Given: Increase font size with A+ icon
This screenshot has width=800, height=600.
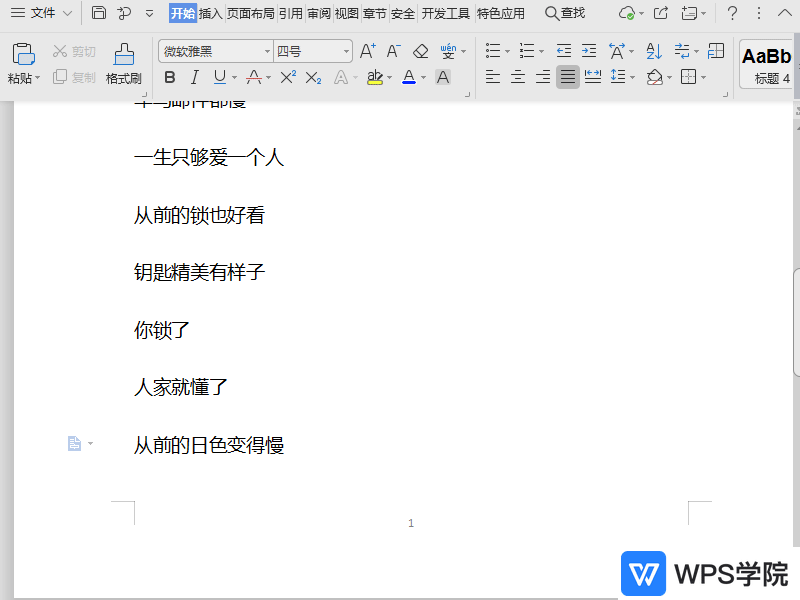Looking at the screenshot, I should pos(367,51).
